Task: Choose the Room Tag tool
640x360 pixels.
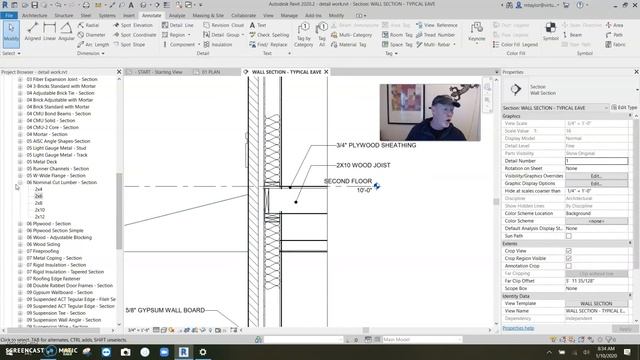Action: coord(397,35)
